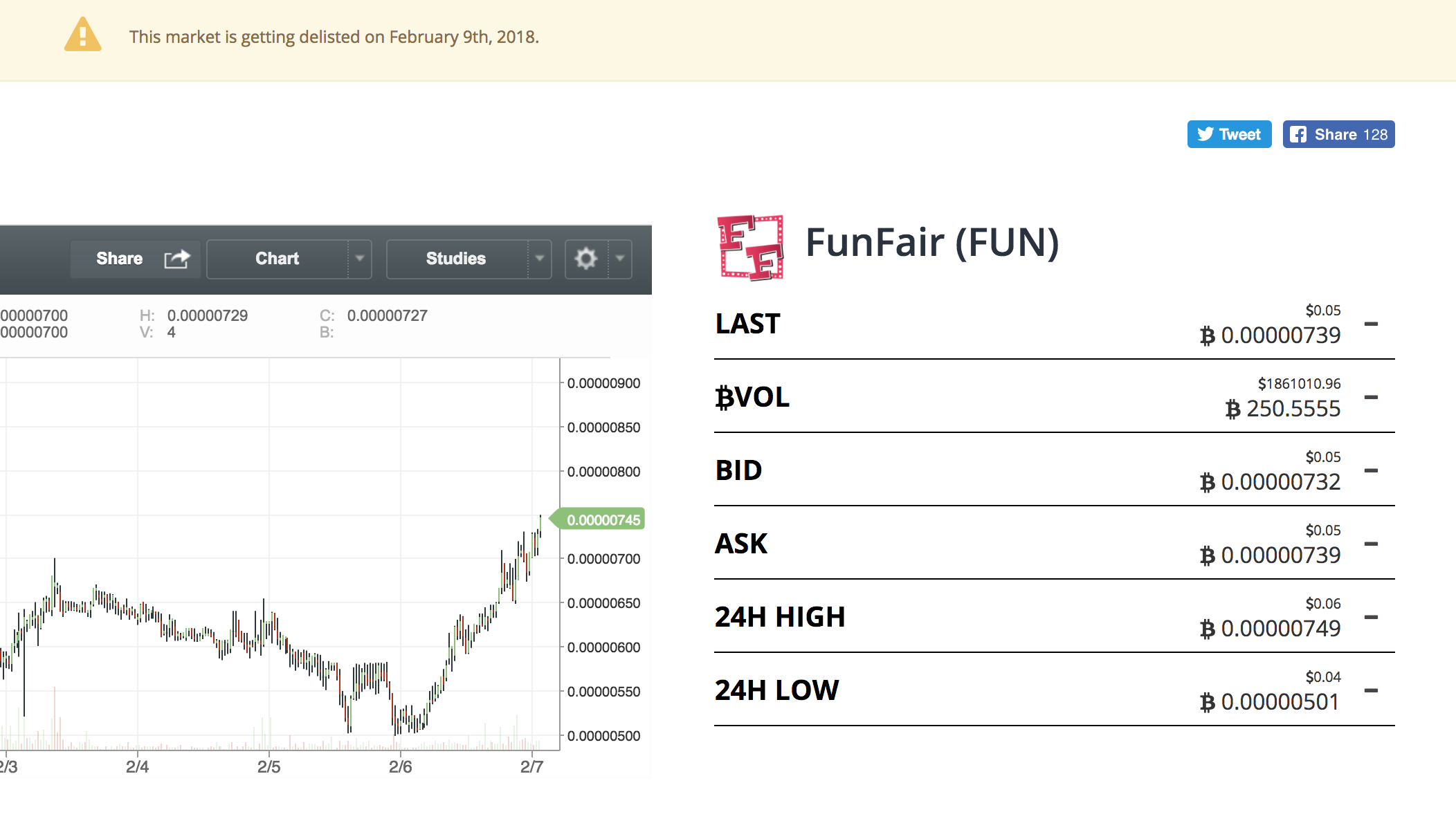Open the chart settings gear icon

pyautogui.click(x=585, y=259)
